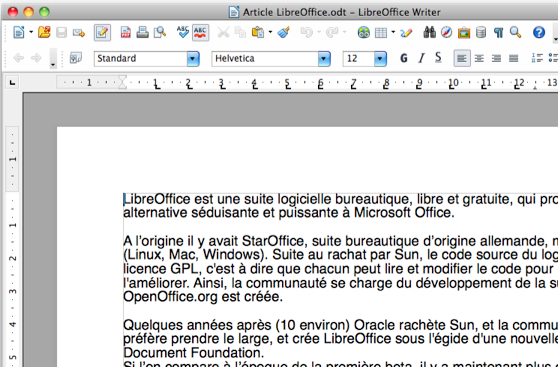Screen dimensions: 558x367
Task: Print the file directly with printer icon
Action: click(142, 33)
